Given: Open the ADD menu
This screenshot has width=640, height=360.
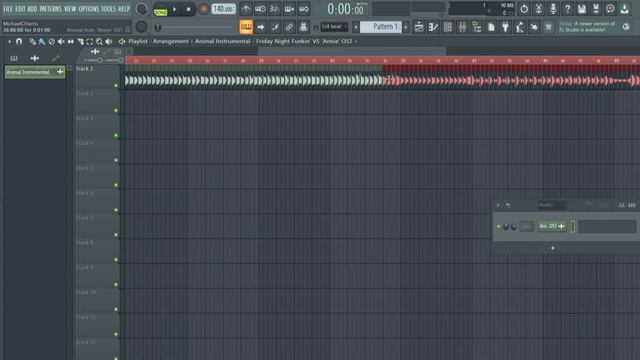Looking at the screenshot, I should [32, 9].
